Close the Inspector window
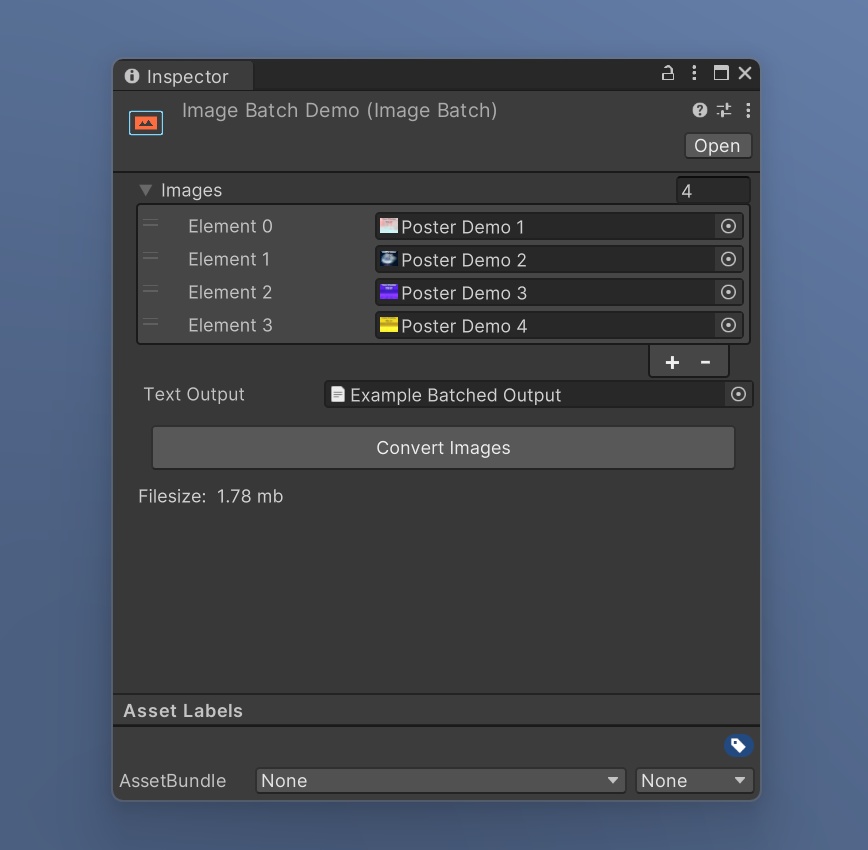 click(745, 73)
